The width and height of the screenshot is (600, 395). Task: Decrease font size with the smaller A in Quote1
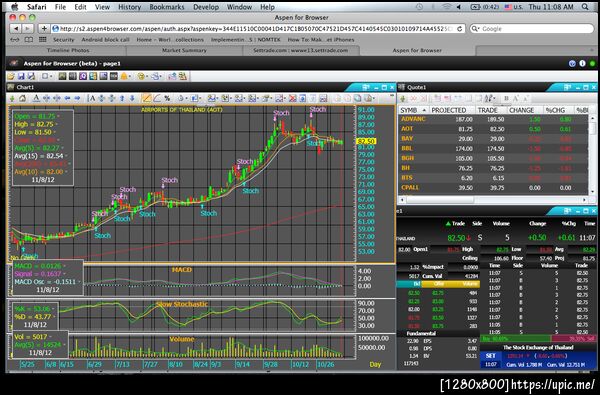point(526,99)
